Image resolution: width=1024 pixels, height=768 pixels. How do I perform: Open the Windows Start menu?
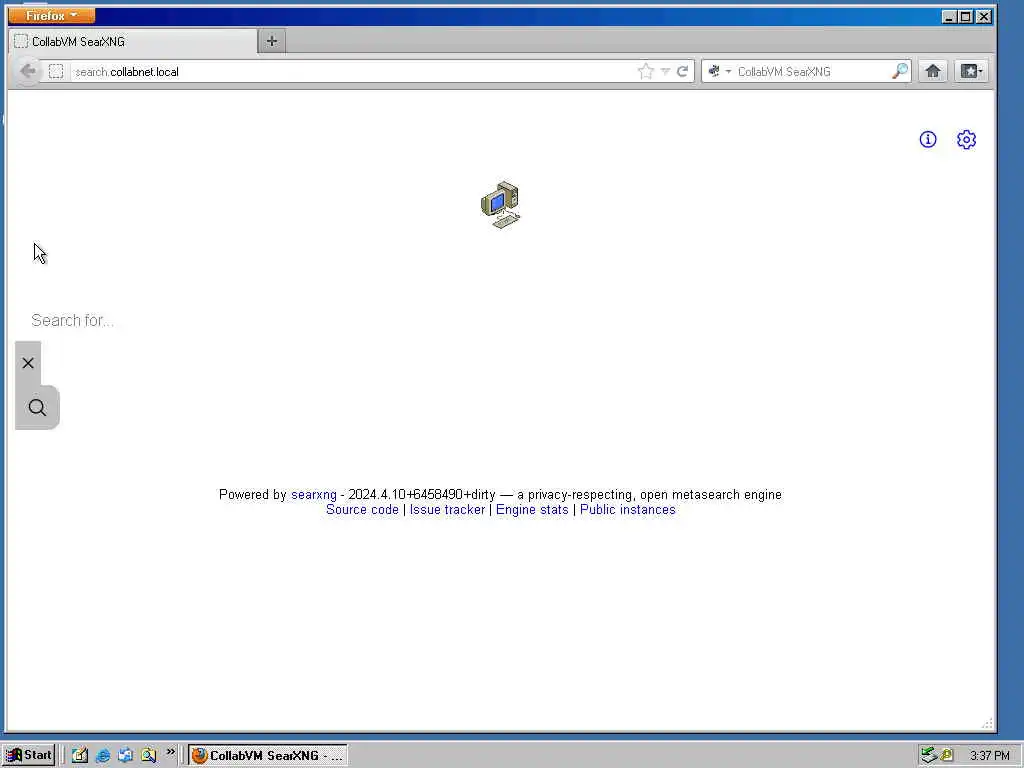pyautogui.click(x=29, y=755)
